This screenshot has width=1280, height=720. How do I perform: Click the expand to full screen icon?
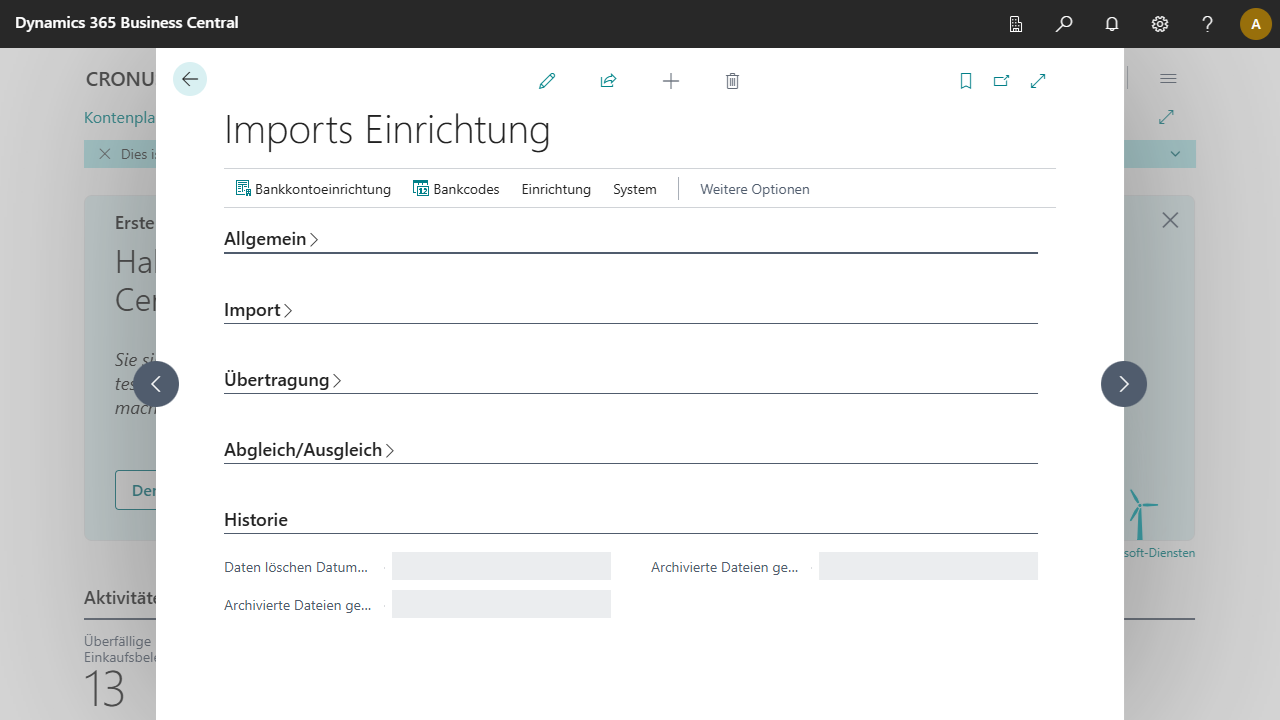coord(1038,81)
